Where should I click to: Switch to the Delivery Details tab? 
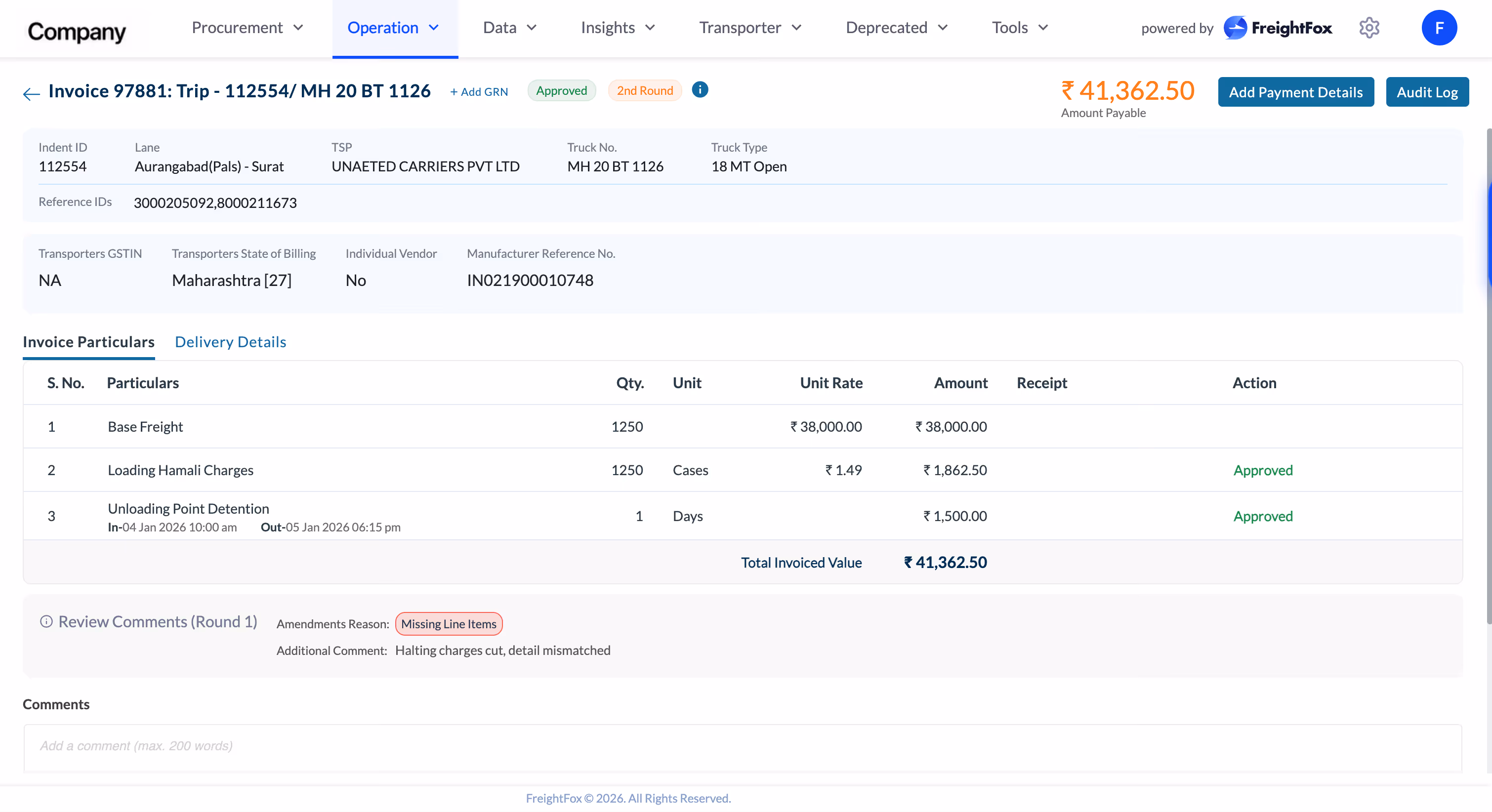coord(231,342)
